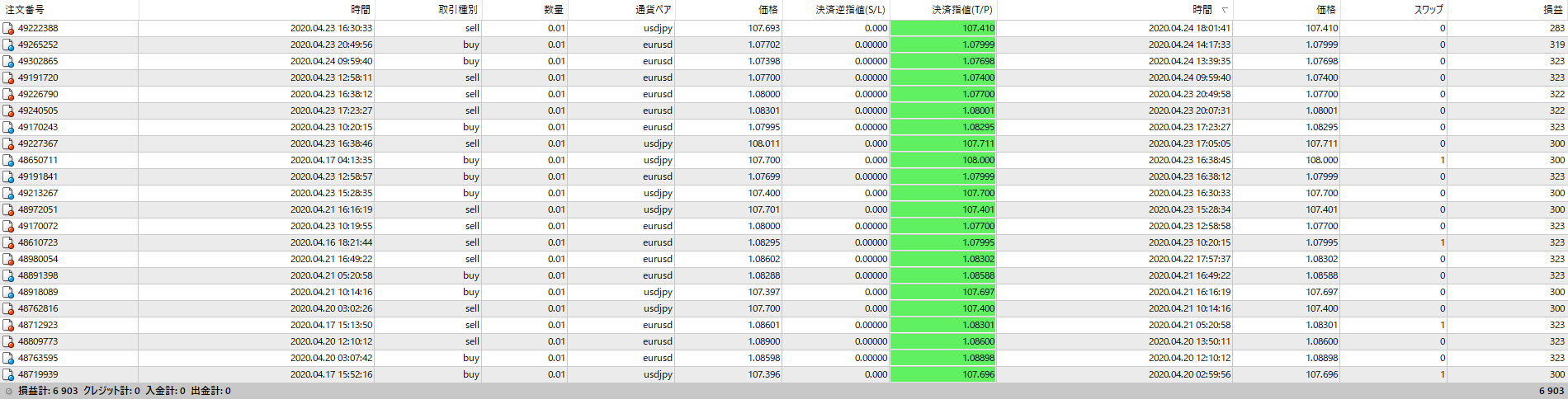
Task: Click the order icon beside 48972051
Action: 8,209
